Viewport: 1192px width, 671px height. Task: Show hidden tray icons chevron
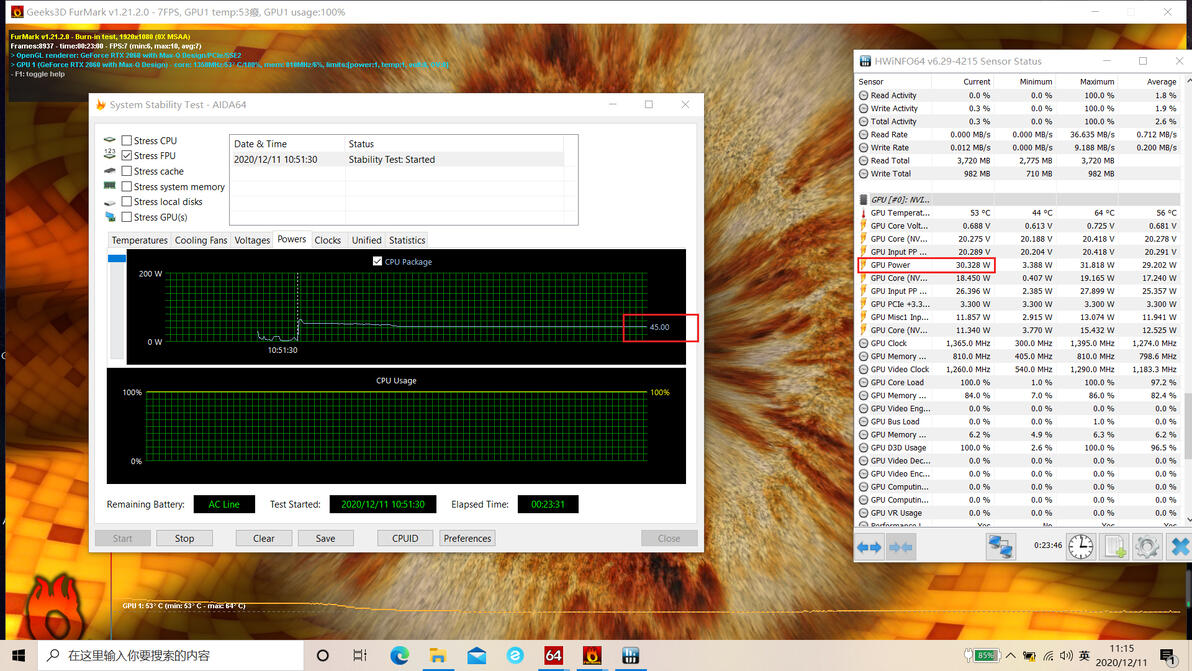[x=1010, y=655]
